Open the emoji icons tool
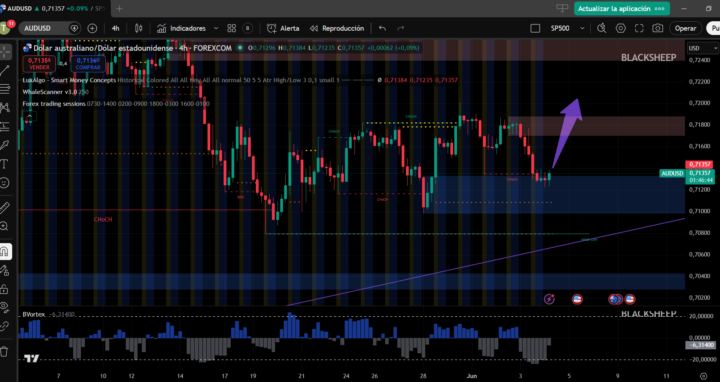 pyautogui.click(x=5, y=183)
